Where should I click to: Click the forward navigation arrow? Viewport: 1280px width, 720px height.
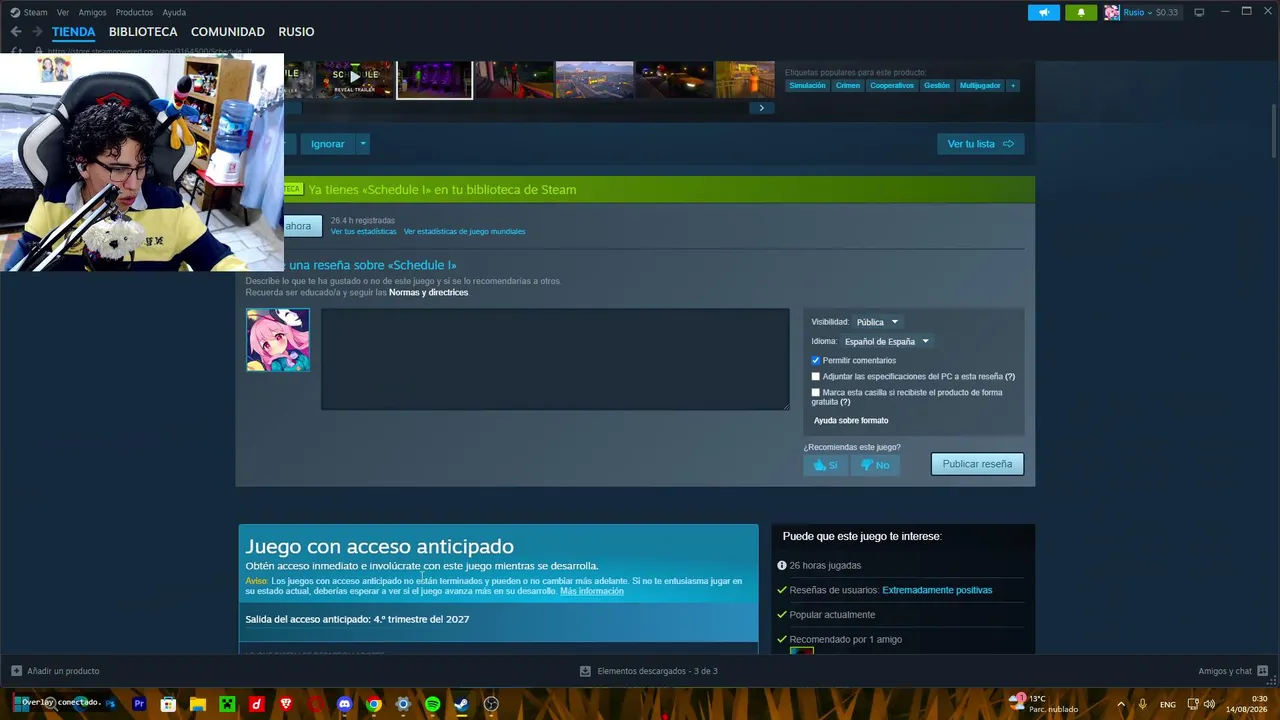pyautogui.click(x=37, y=32)
